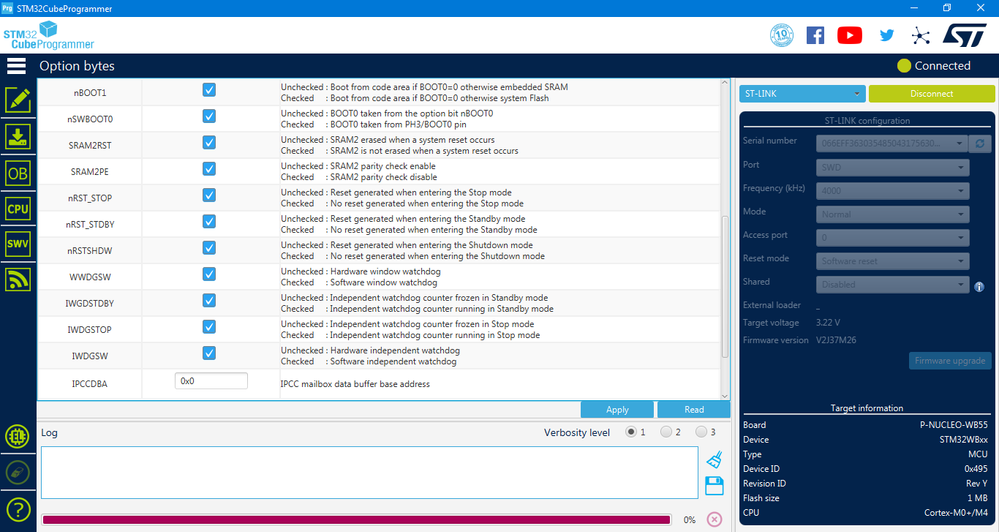Screen dimensions: 999x532
Task: Open the Frequency (kHz) dropdown
Action: coord(893,191)
